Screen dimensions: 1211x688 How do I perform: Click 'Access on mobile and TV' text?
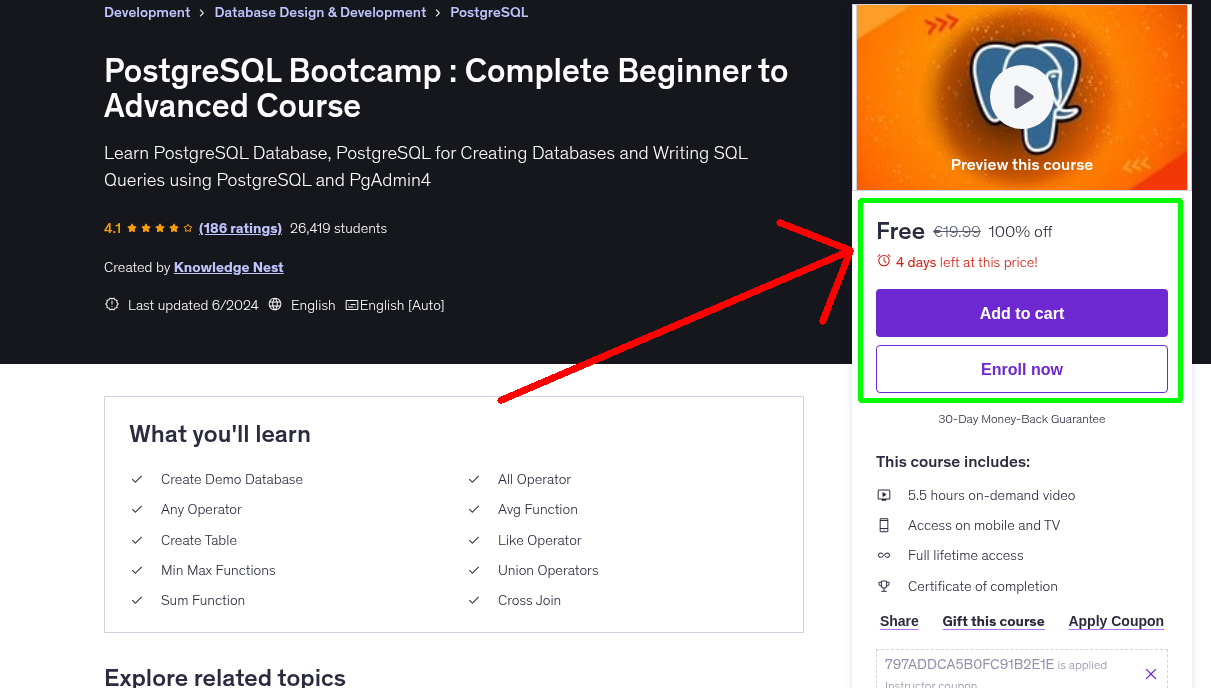pyautogui.click(x=983, y=525)
